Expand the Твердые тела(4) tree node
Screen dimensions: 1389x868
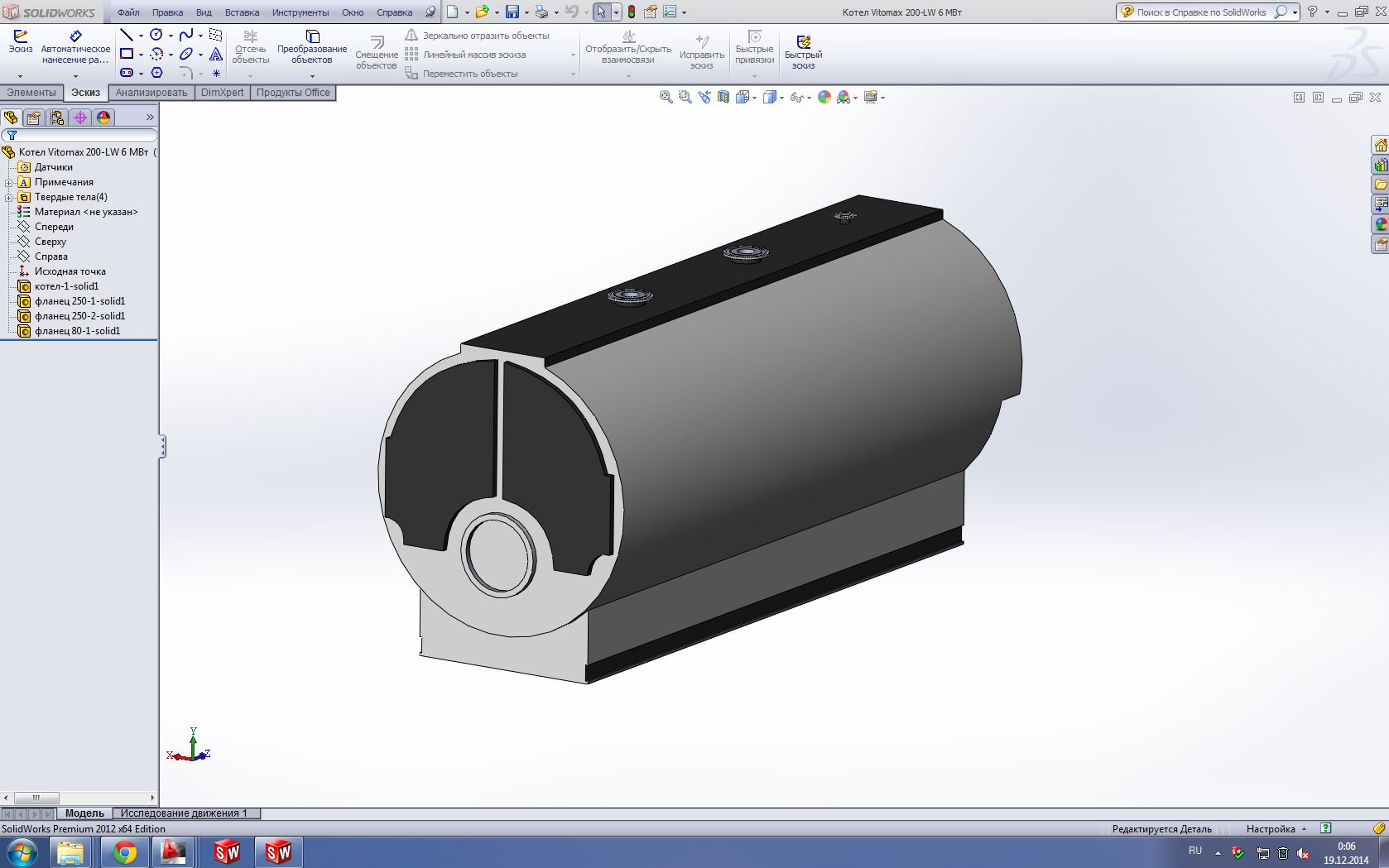tap(9, 197)
